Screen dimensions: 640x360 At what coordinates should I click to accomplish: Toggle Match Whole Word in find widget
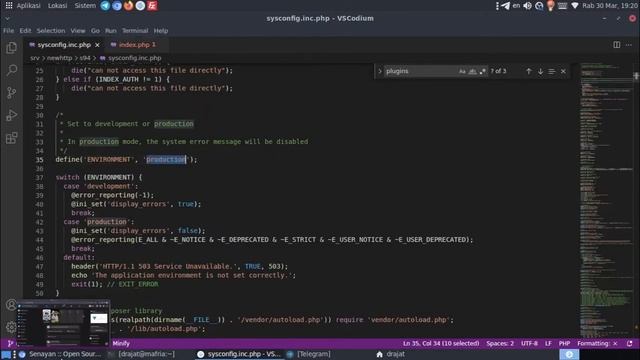click(472, 71)
